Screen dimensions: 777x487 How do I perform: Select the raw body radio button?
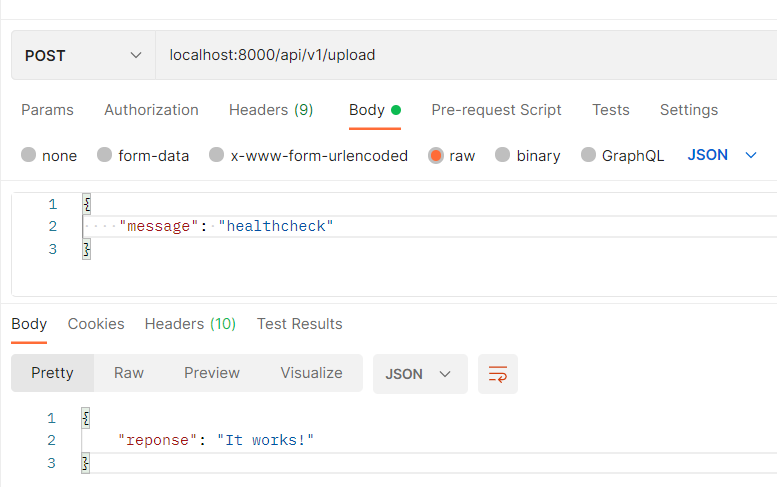coord(436,156)
